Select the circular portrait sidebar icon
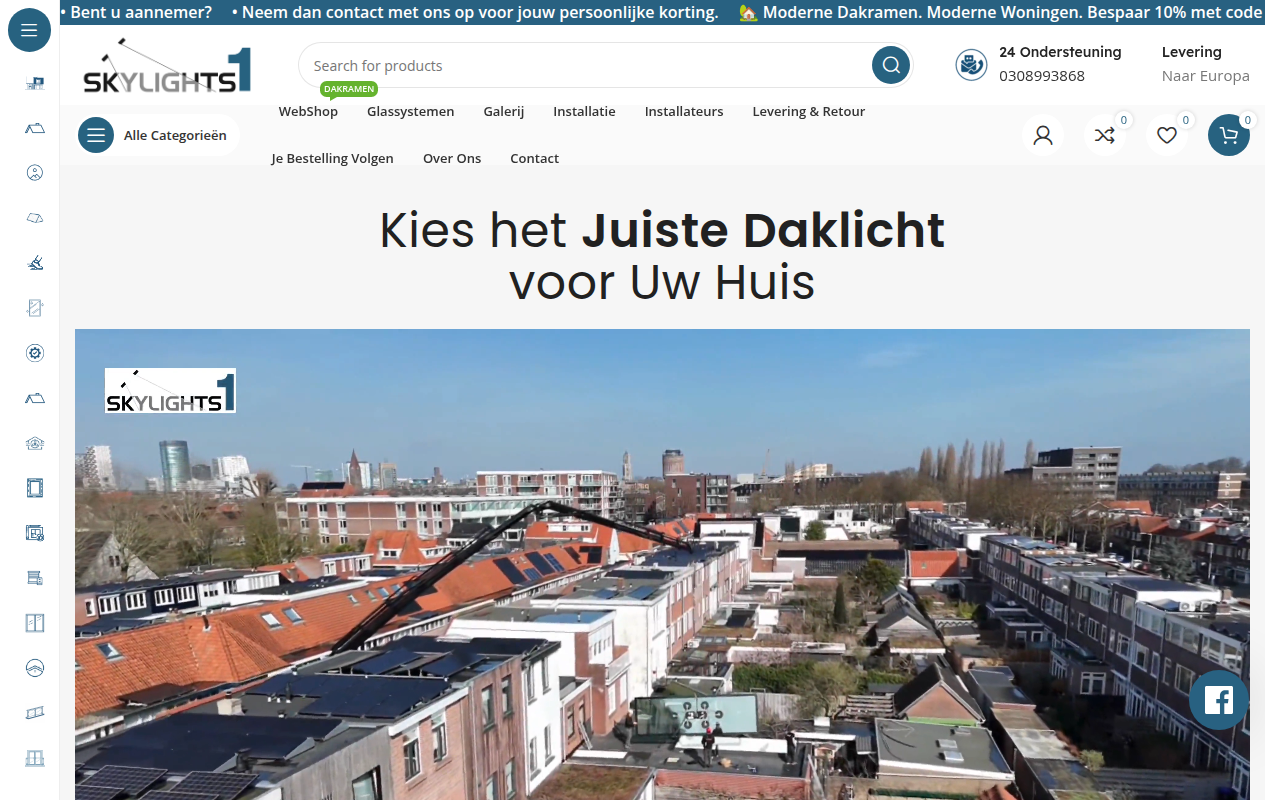 pos(35,173)
